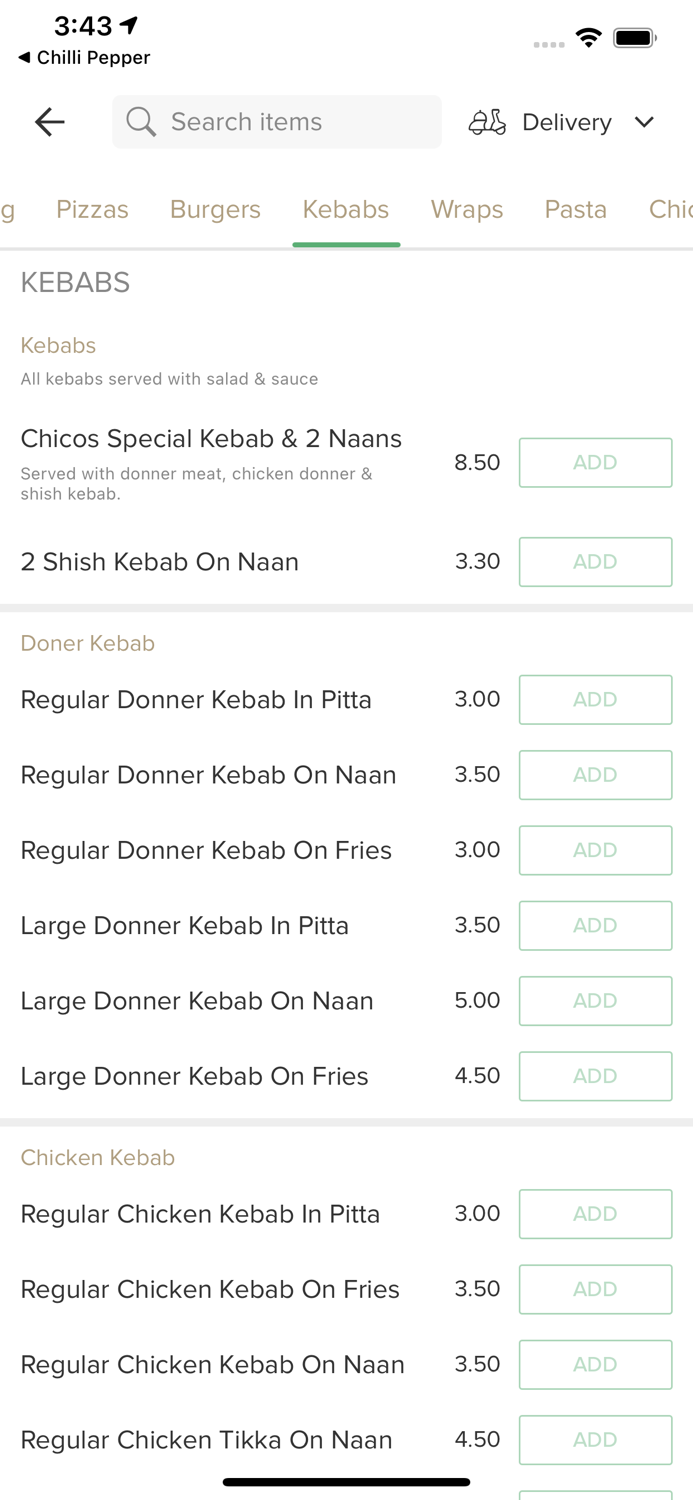Add Large Donner Kebab On Naan
The width and height of the screenshot is (693, 1500).
click(x=595, y=1001)
